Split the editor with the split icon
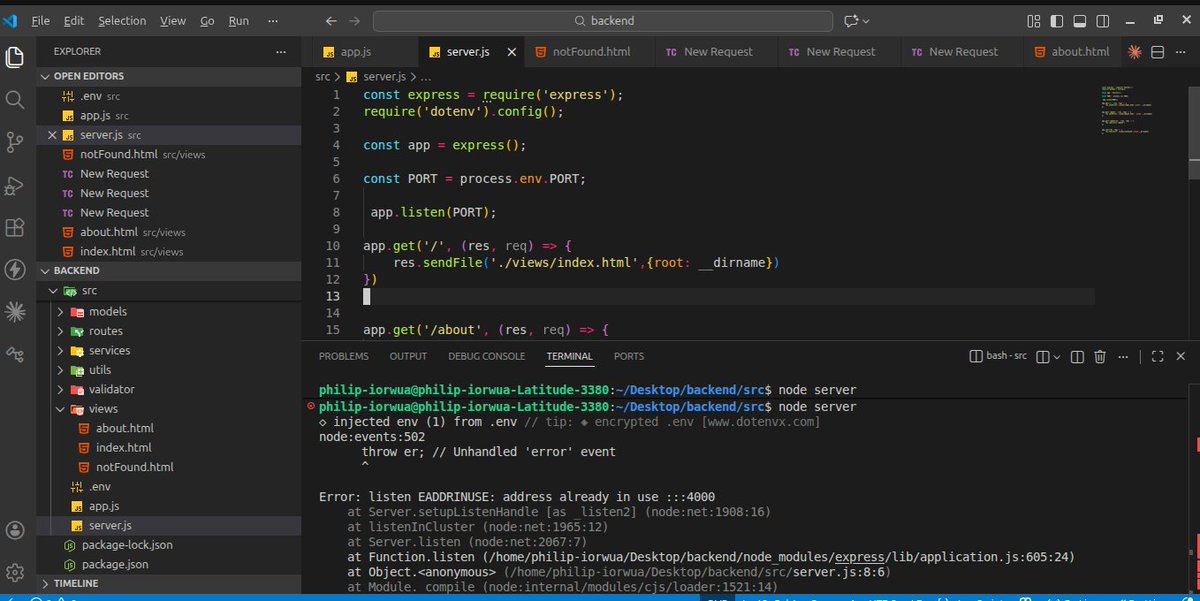The height and width of the screenshot is (601, 1200). (x=1158, y=52)
